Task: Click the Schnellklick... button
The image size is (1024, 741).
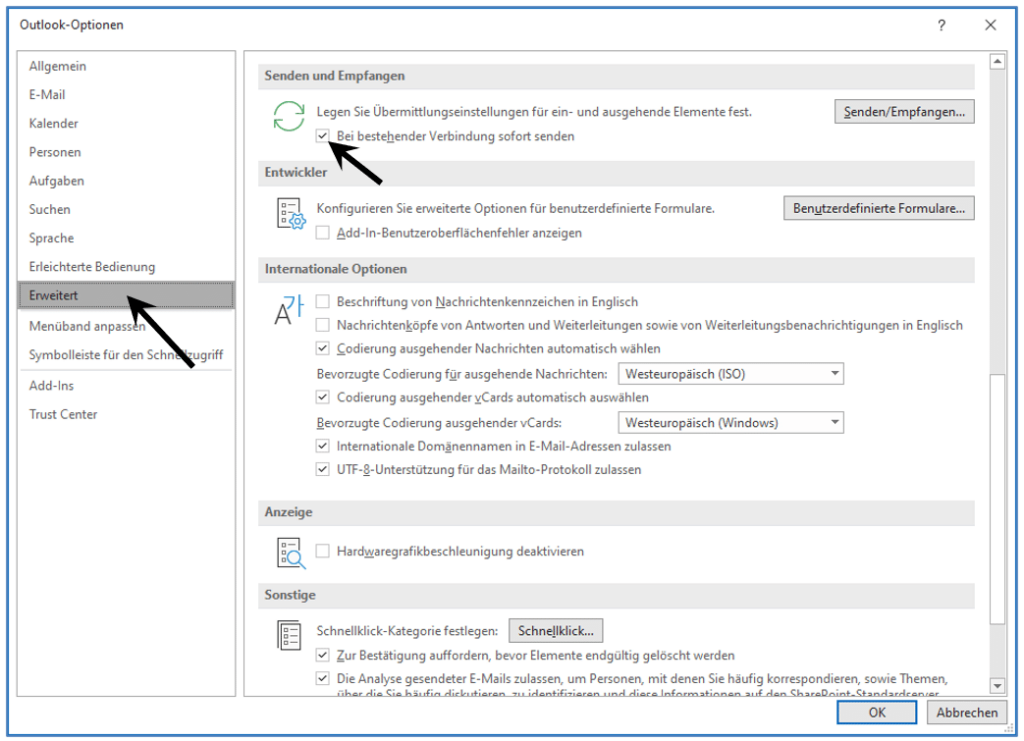Action: point(555,631)
